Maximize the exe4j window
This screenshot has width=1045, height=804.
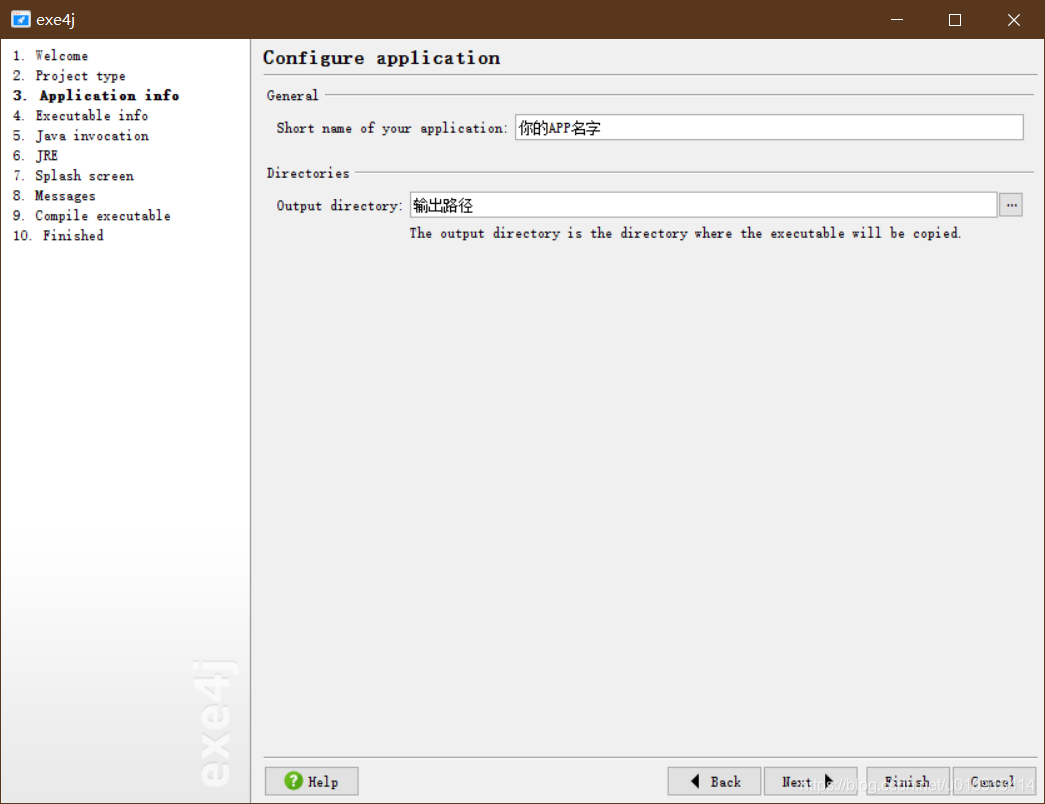click(x=955, y=19)
